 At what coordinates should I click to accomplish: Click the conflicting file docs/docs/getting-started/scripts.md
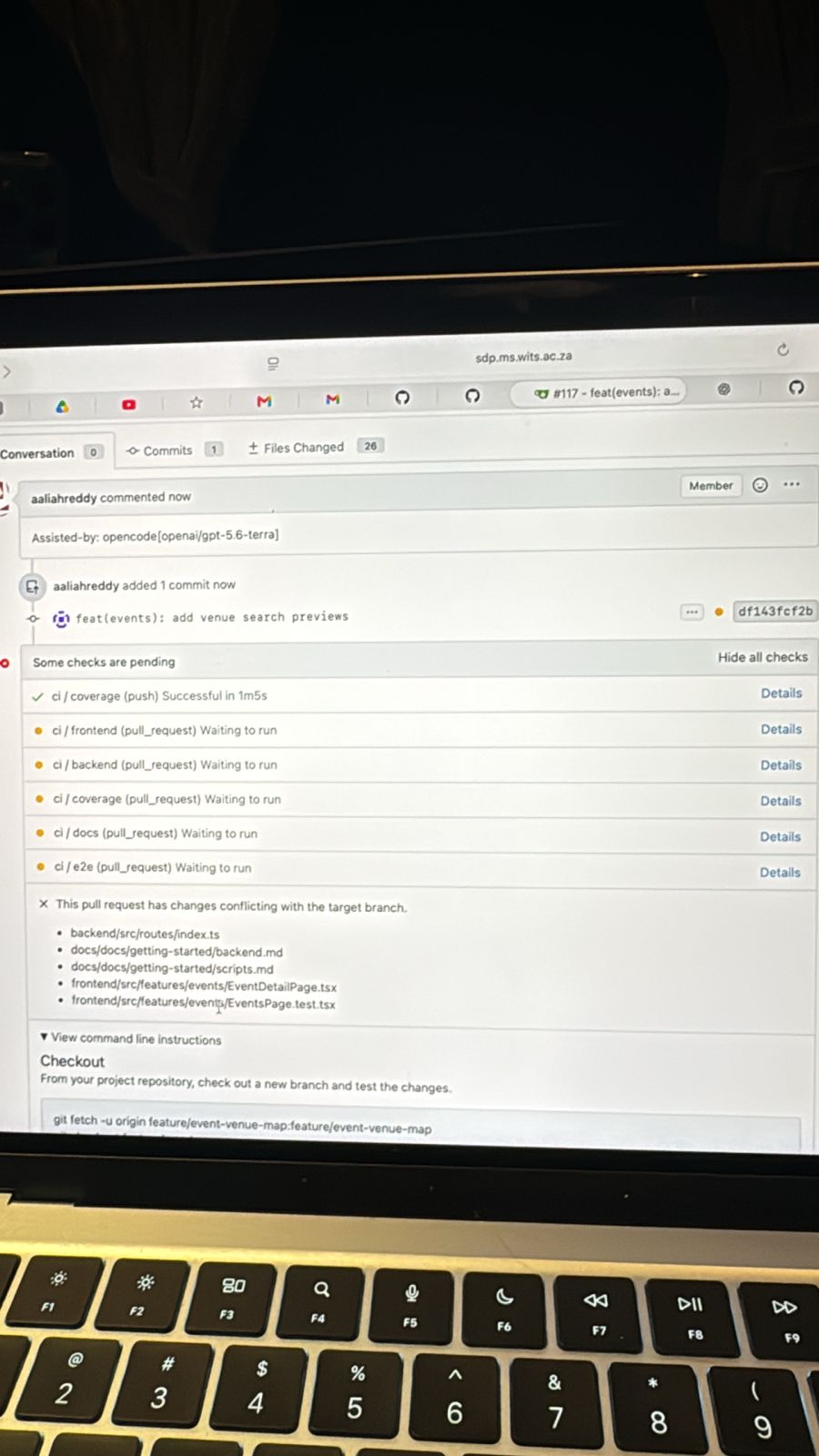coord(172,969)
